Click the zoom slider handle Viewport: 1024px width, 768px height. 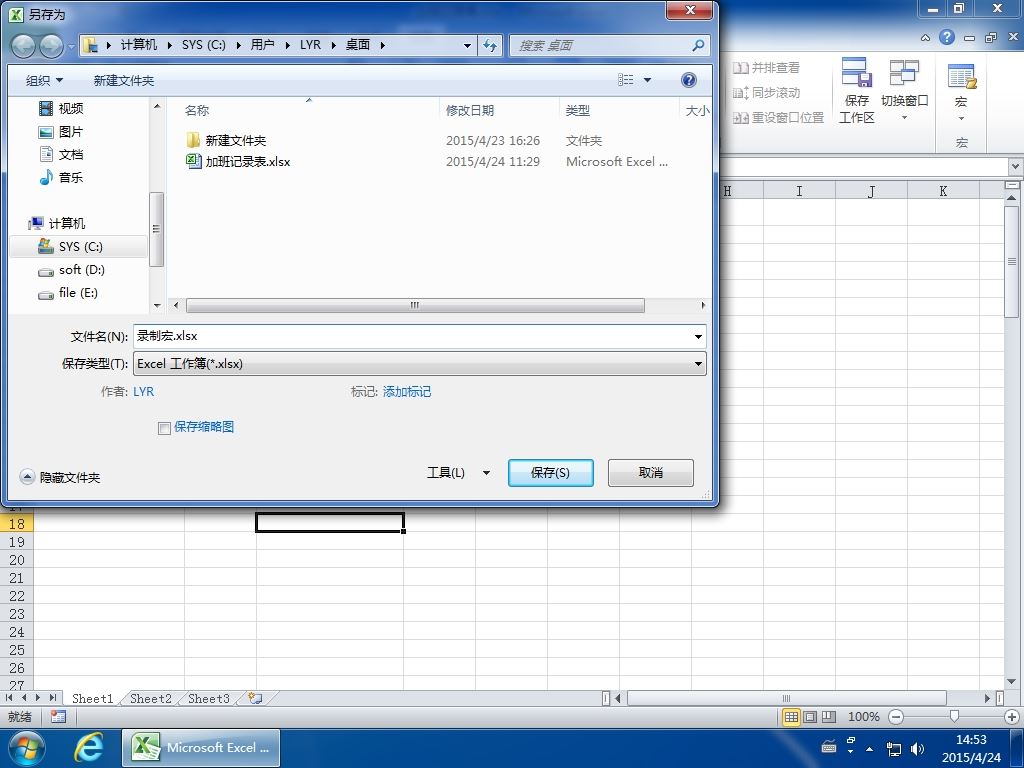954,716
